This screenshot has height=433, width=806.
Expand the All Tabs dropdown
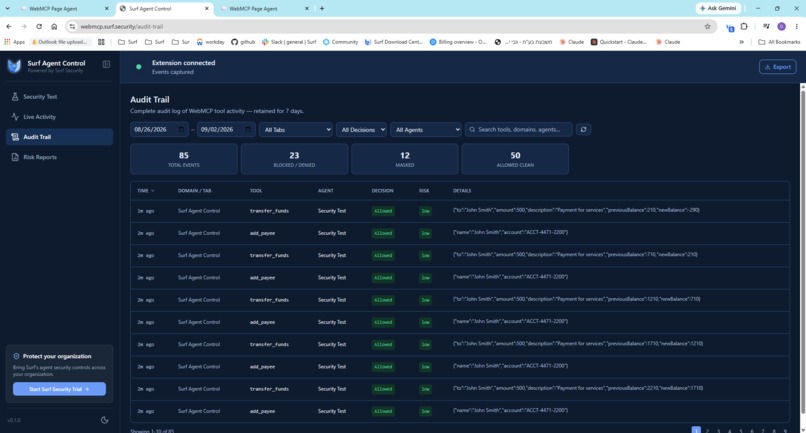[296, 130]
